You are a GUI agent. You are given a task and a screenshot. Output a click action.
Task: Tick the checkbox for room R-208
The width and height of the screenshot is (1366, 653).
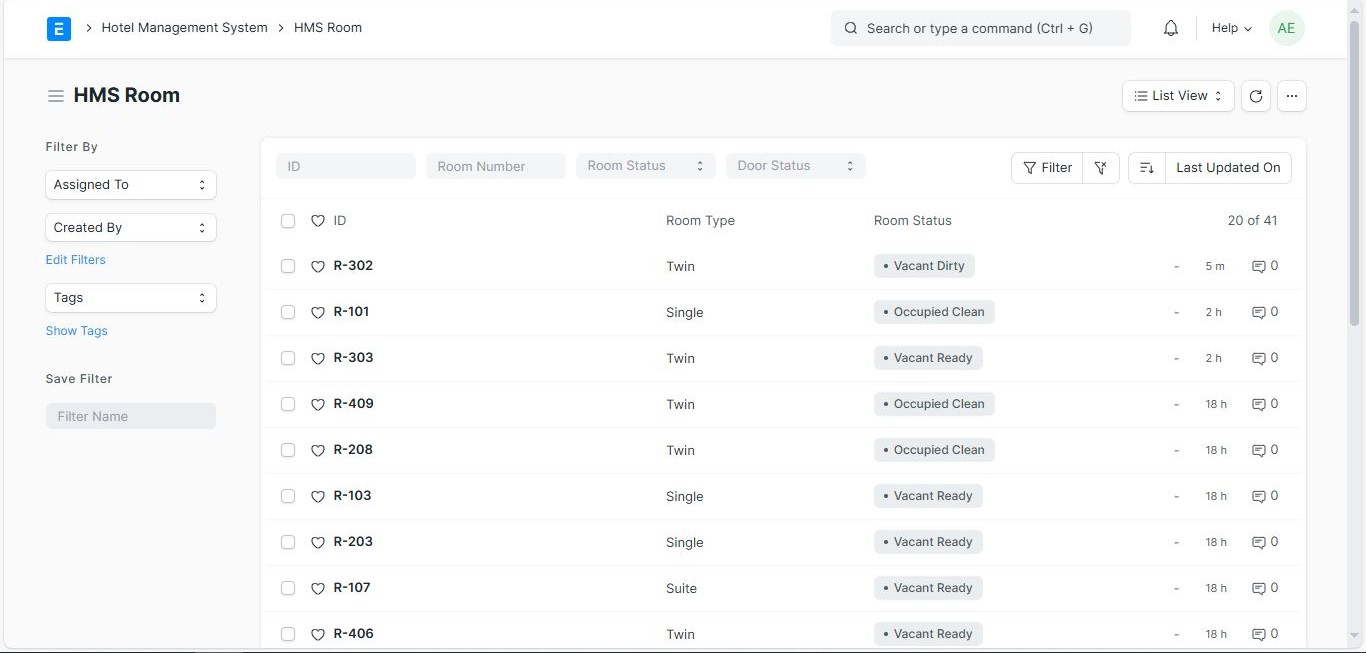(288, 450)
